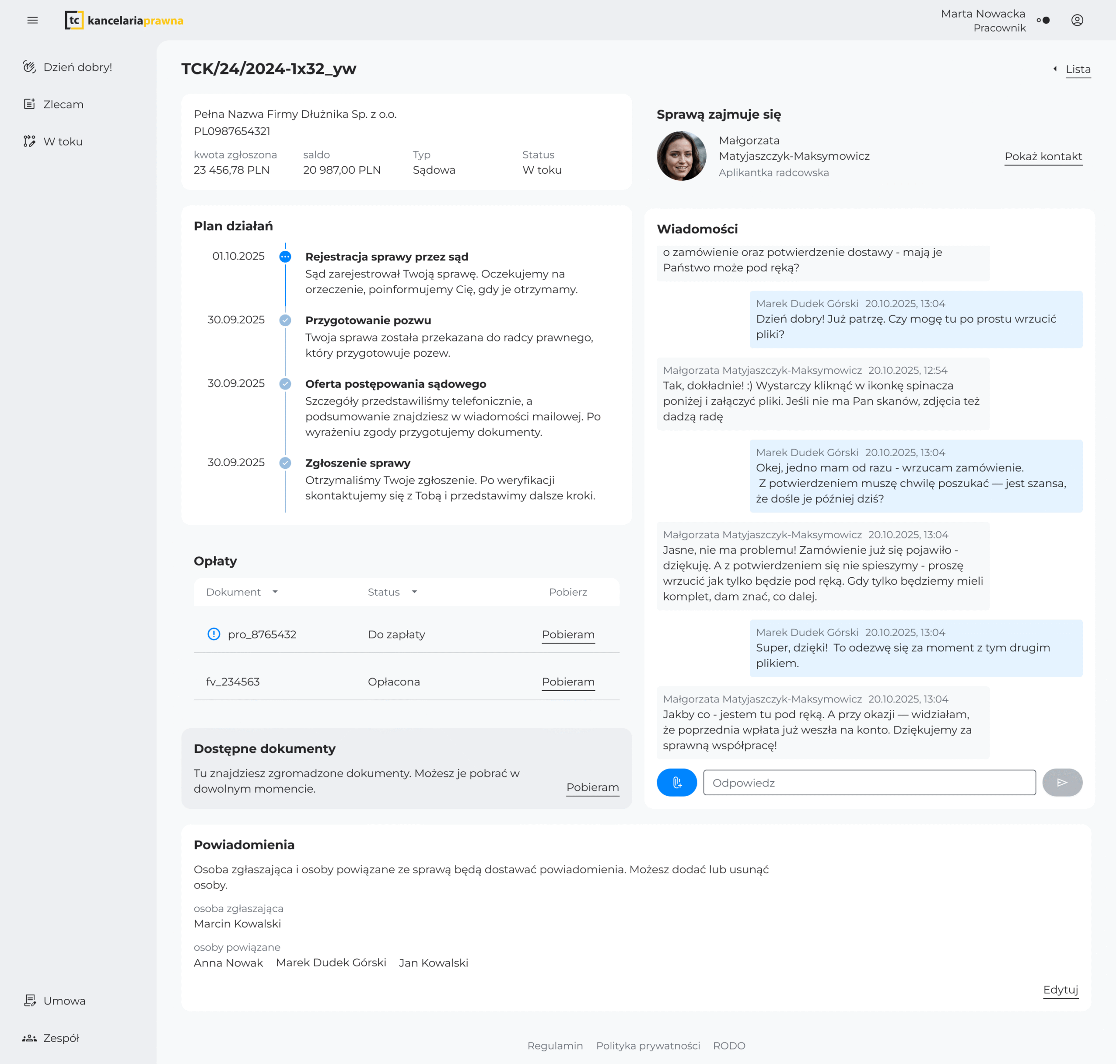1120x1064 pixels.
Task: Click the Odpowiedz reply input field
Action: [869, 782]
